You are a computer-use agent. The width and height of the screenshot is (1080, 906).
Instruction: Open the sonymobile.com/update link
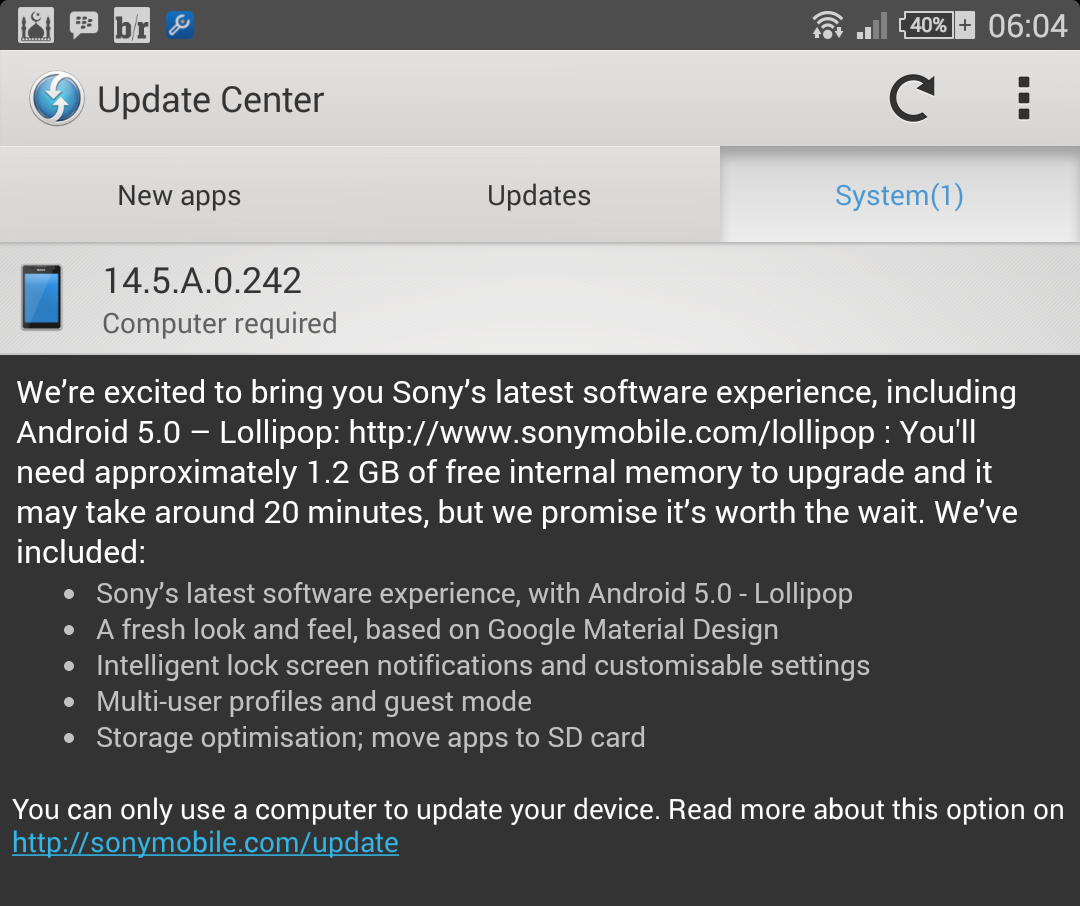tap(205, 843)
